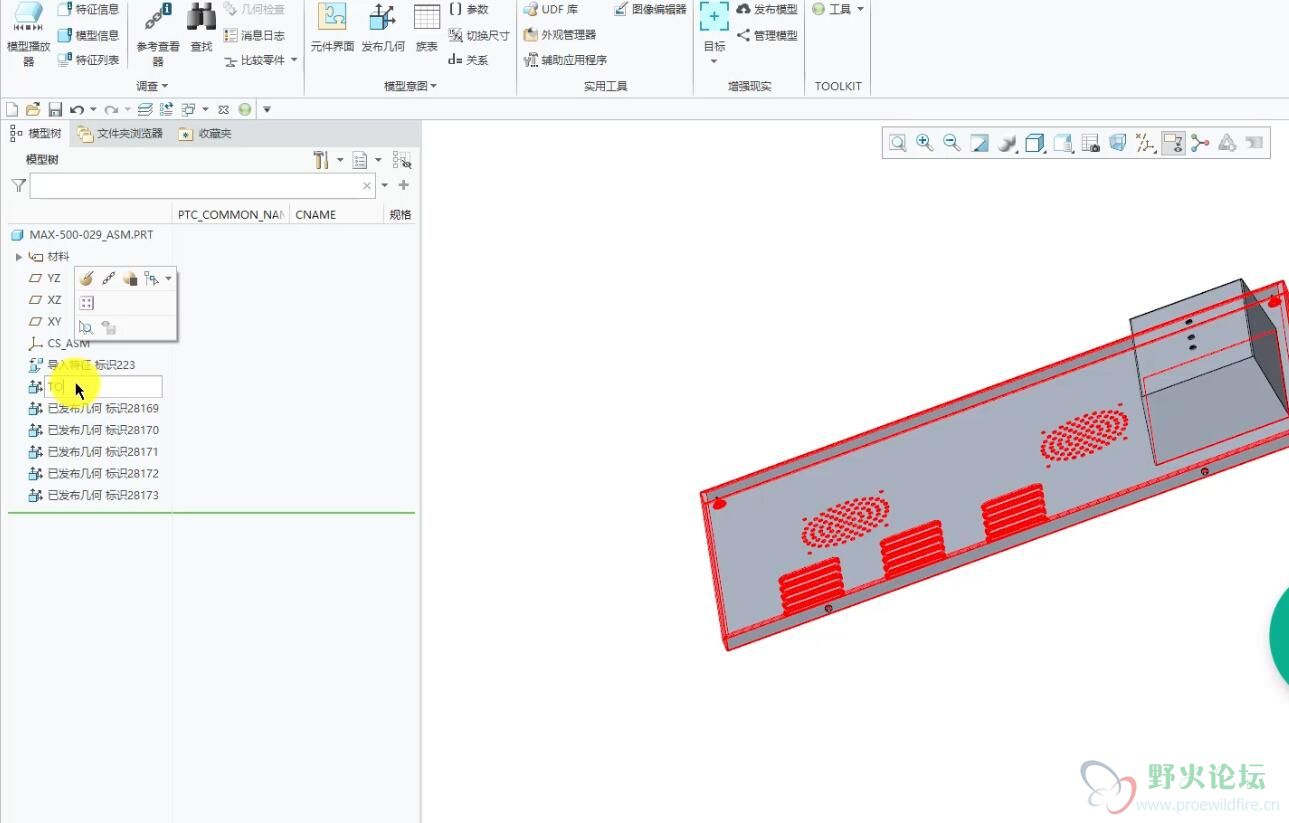Open the 图像编辑器 image editor
Screen dimensions: 1289x823
[x=650, y=10]
